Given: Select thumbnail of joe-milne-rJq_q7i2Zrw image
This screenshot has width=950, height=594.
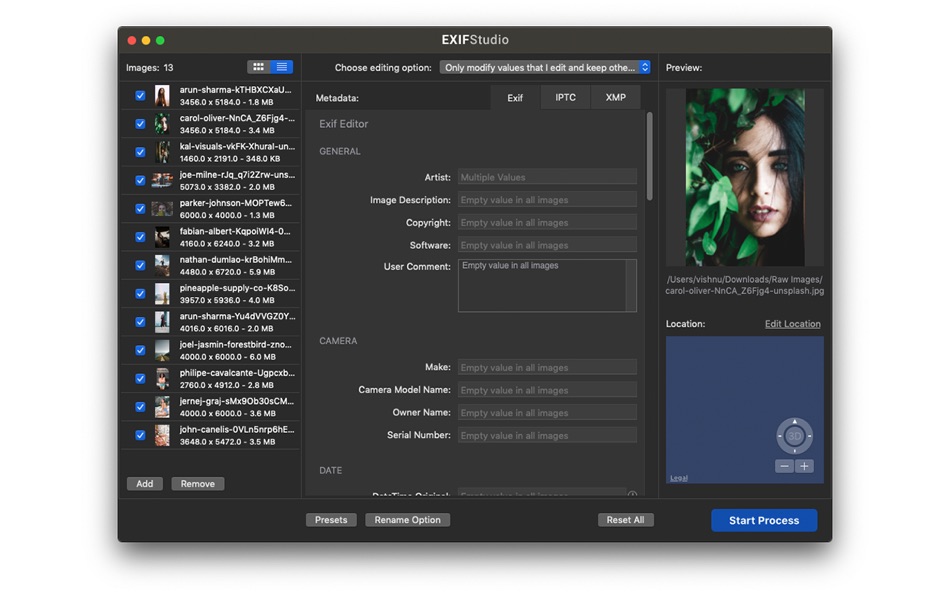Looking at the screenshot, I should click(162, 181).
